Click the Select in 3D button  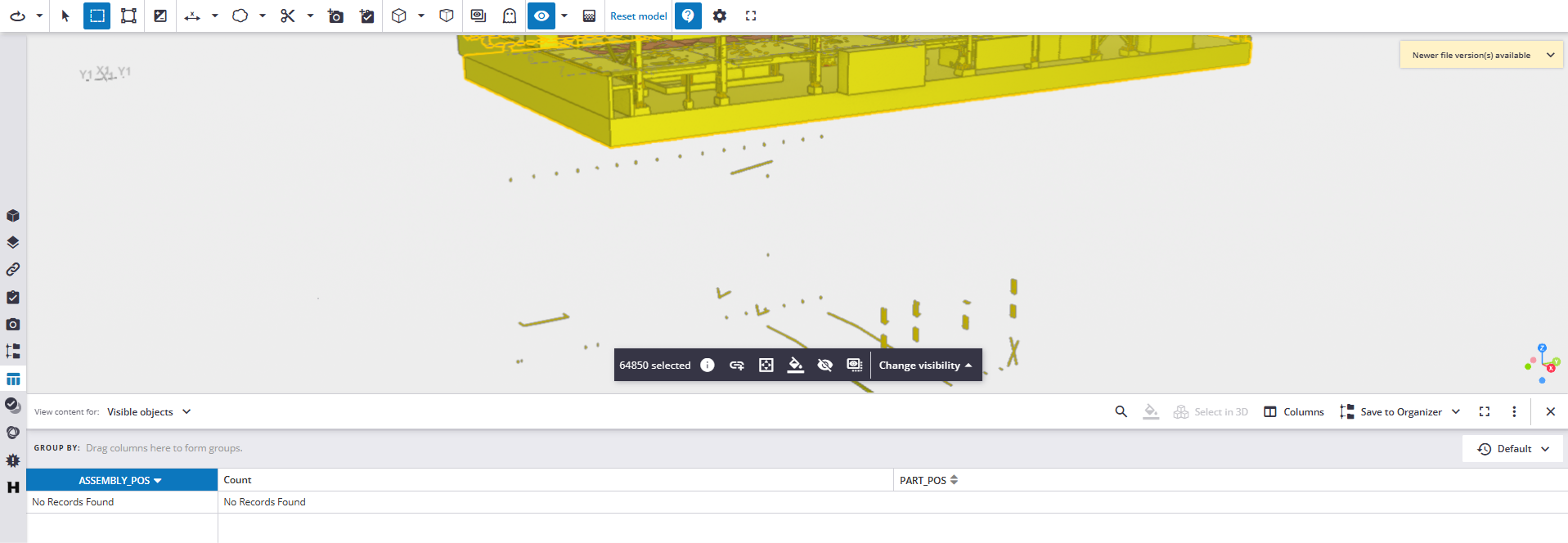(1211, 412)
